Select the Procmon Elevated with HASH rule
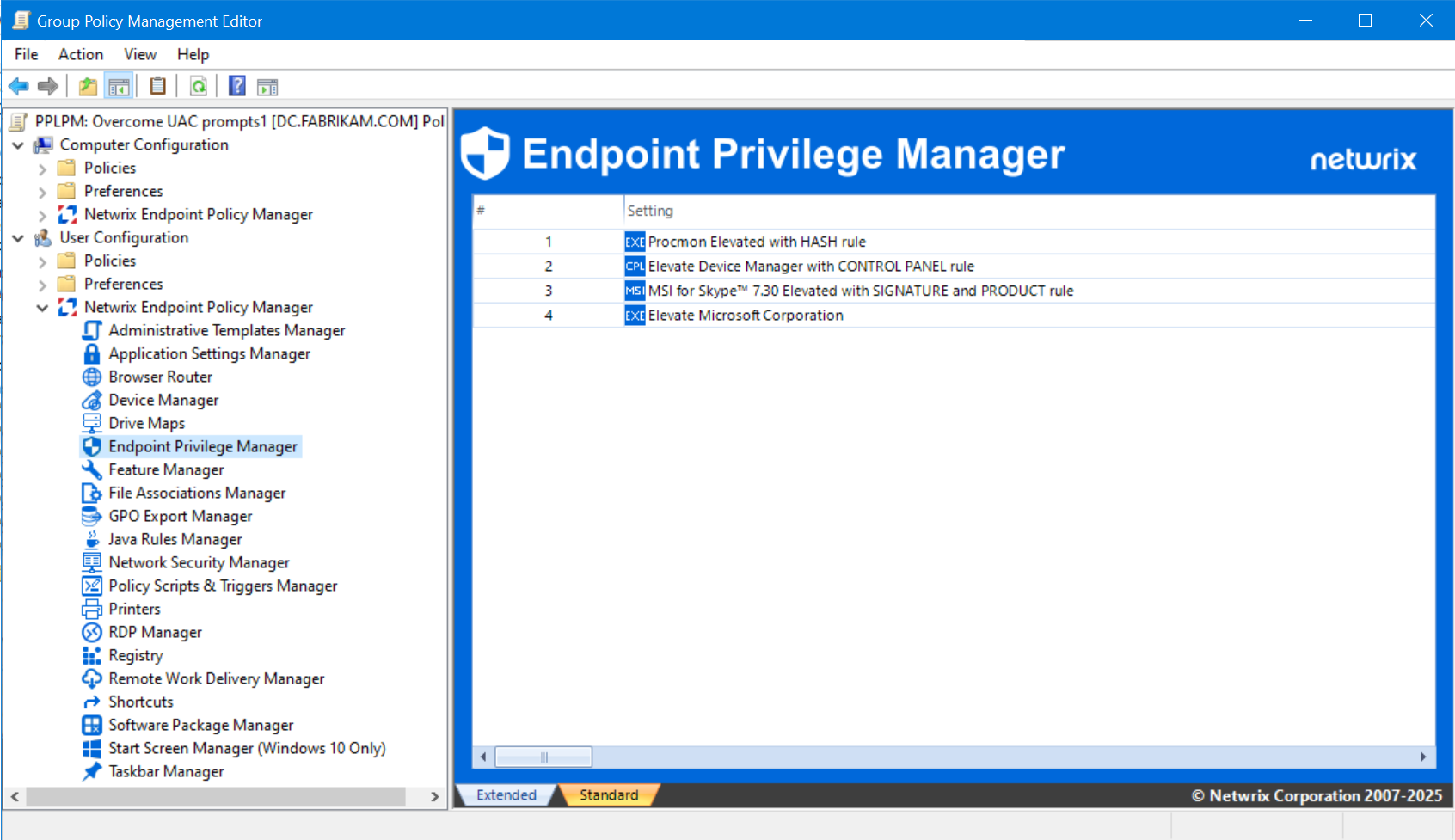This screenshot has height=840, width=1455. 954,242
